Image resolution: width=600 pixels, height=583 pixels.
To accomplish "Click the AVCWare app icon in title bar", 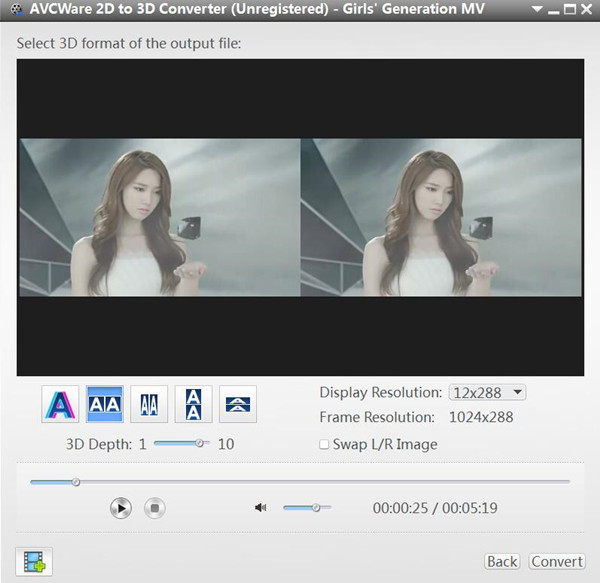I will [16, 10].
